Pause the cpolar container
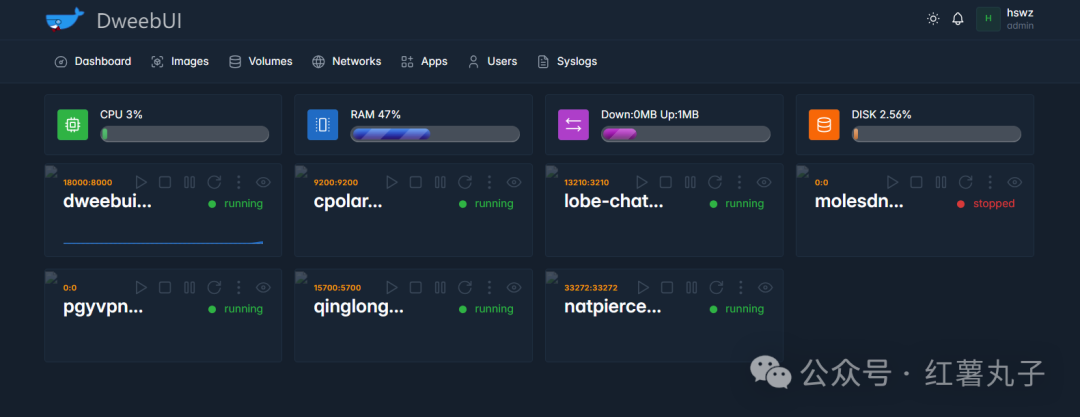The image size is (1080, 417). click(x=440, y=182)
